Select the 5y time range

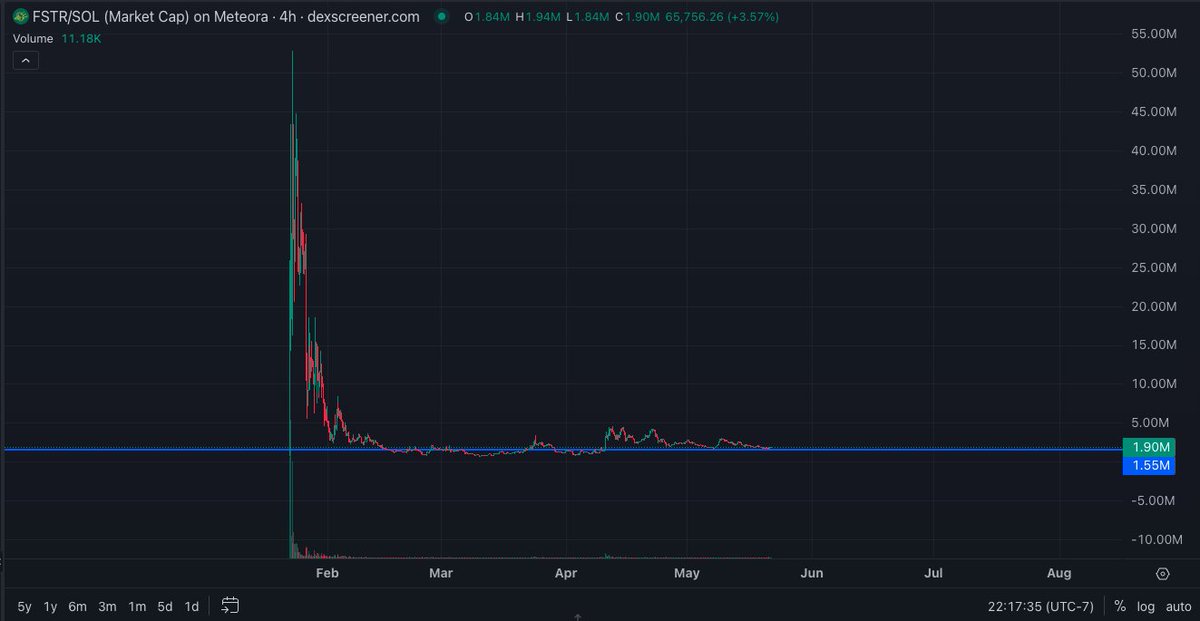coord(22,605)
